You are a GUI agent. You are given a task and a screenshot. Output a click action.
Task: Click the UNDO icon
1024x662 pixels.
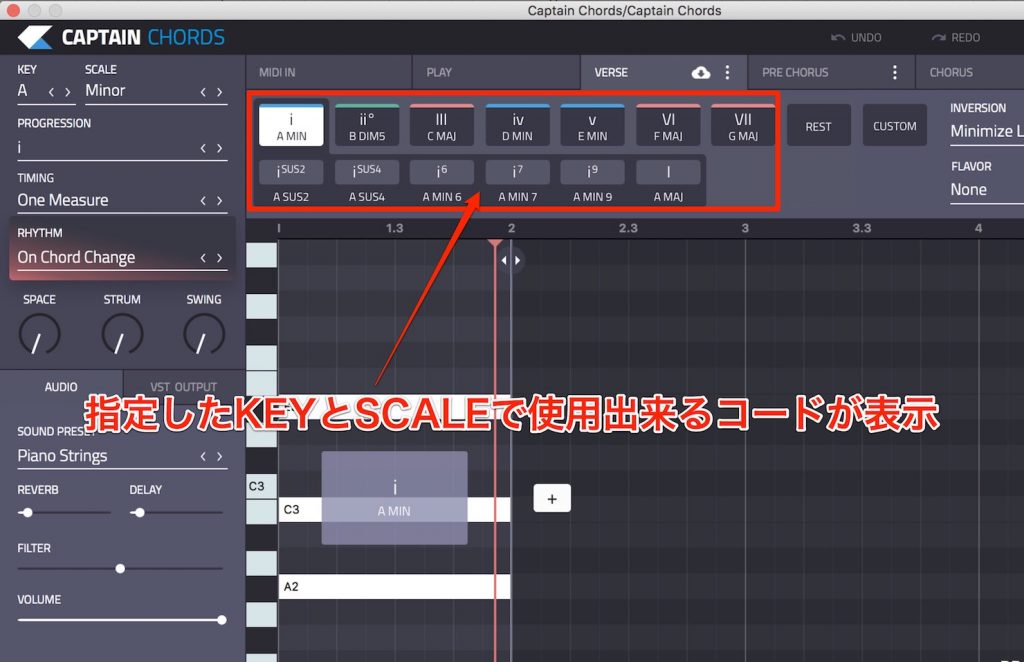840,37
